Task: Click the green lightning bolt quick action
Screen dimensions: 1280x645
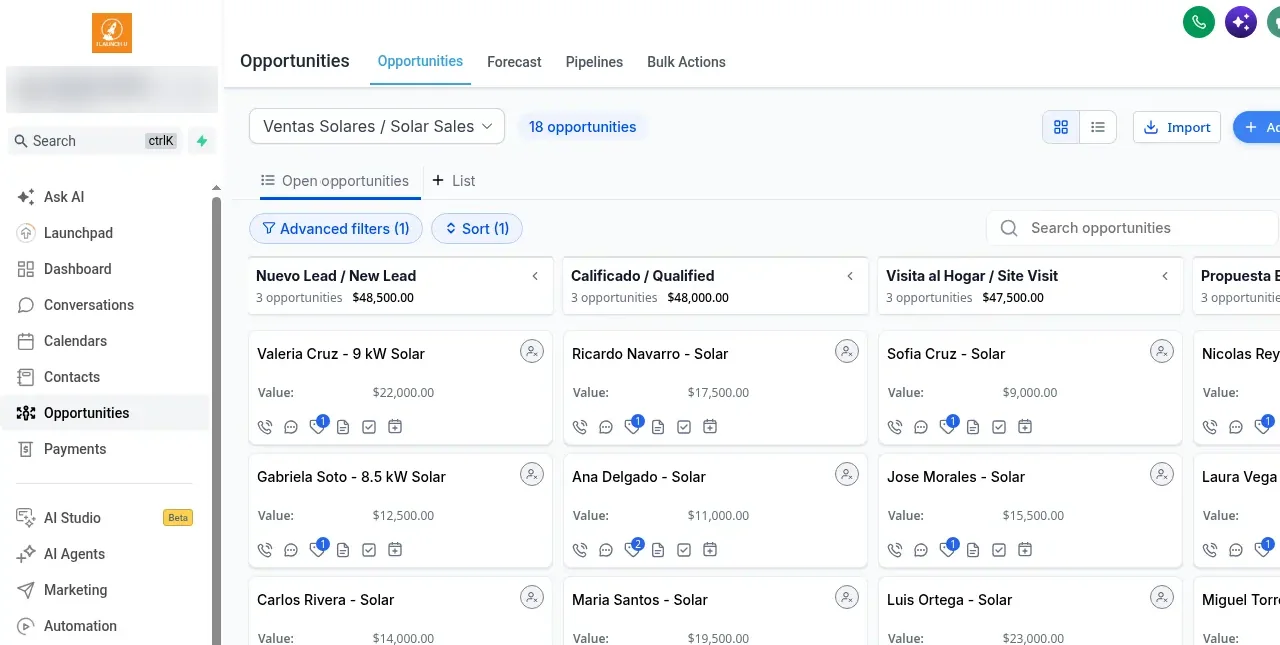Action: point(202,141)
